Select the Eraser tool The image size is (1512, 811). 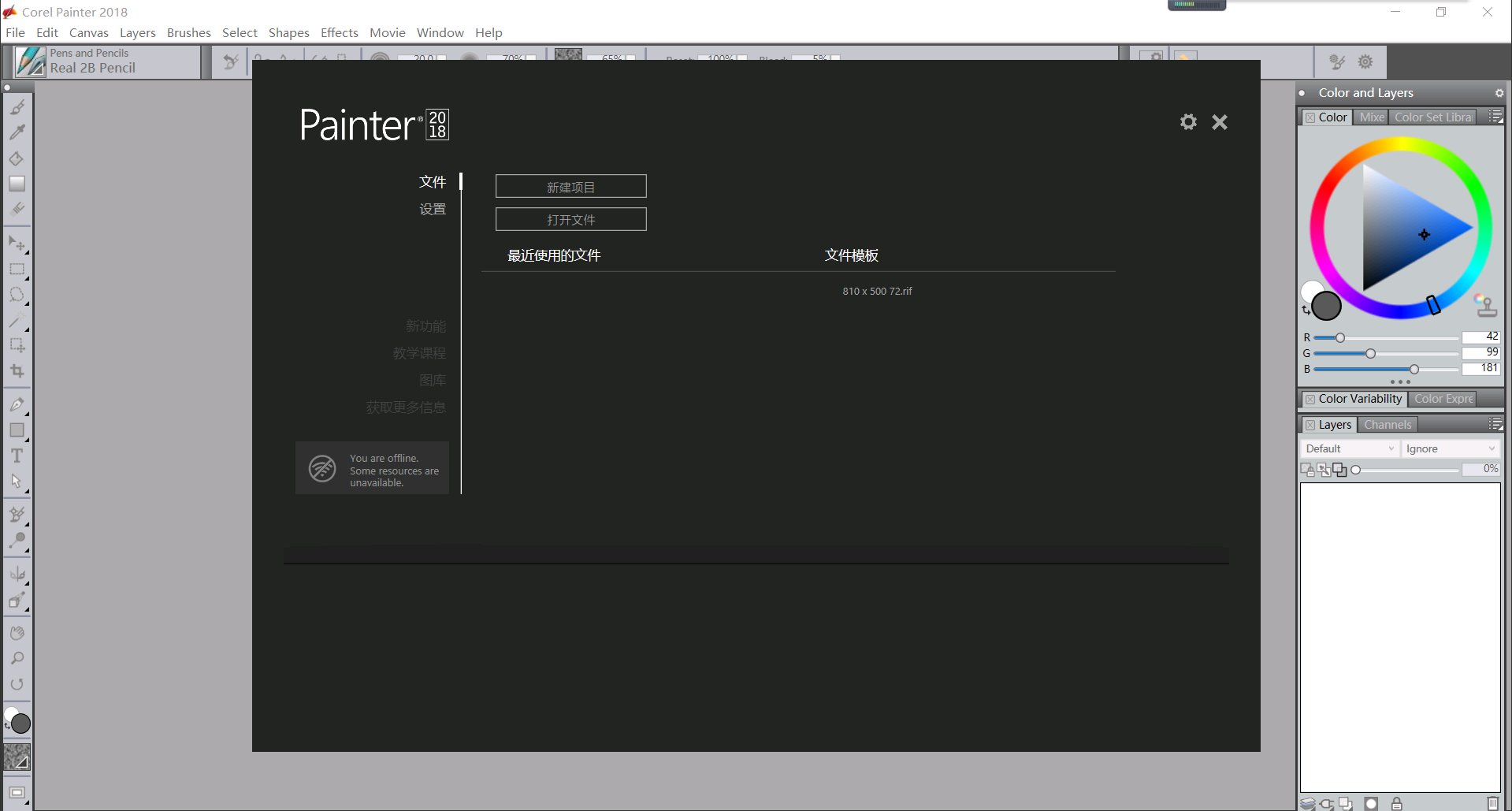point(17,209)
